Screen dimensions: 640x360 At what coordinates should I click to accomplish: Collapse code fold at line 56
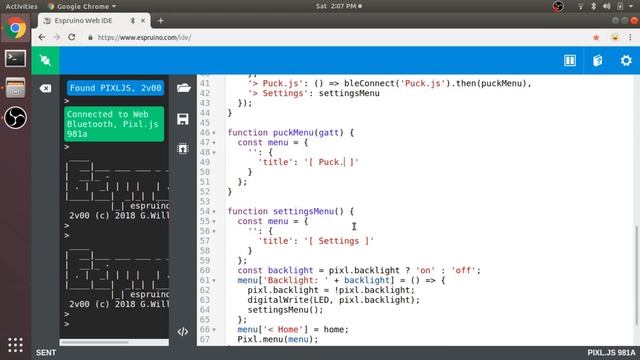point(214,231)
